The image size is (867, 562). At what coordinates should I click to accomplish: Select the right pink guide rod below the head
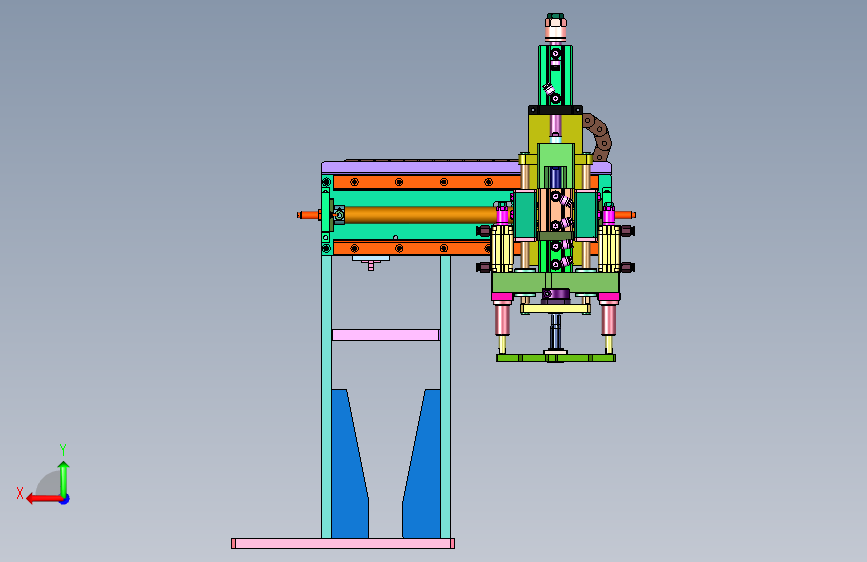coord(608,319)
